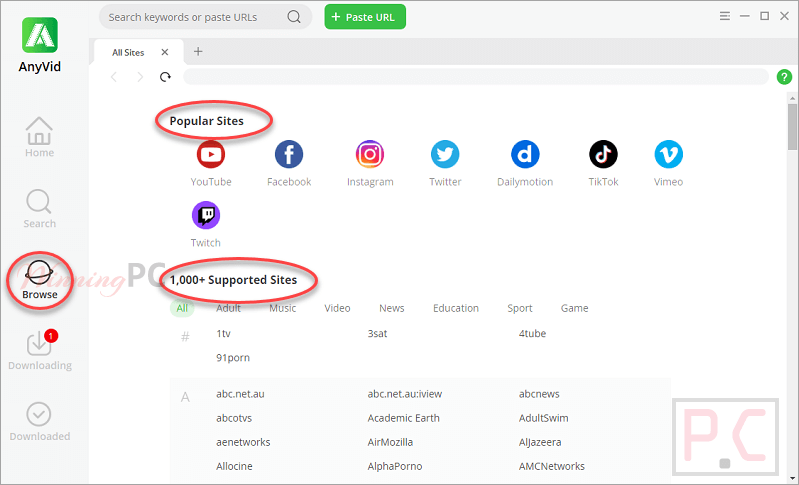The width and height of the screenshot is (799, 485).
Task: Open the Twitch site icon
Action: click(x=206, y=215)
